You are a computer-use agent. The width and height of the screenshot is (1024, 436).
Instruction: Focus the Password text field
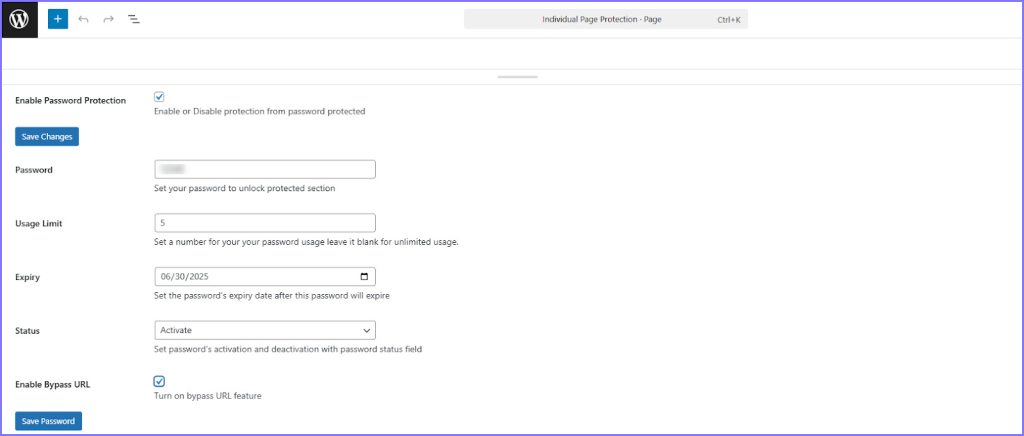click(265, 170)
